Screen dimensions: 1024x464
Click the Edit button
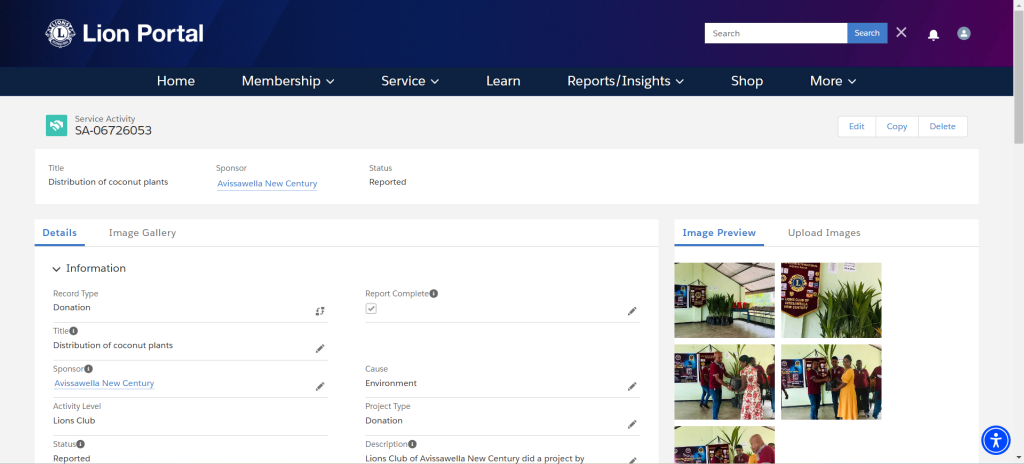point(857,127)
